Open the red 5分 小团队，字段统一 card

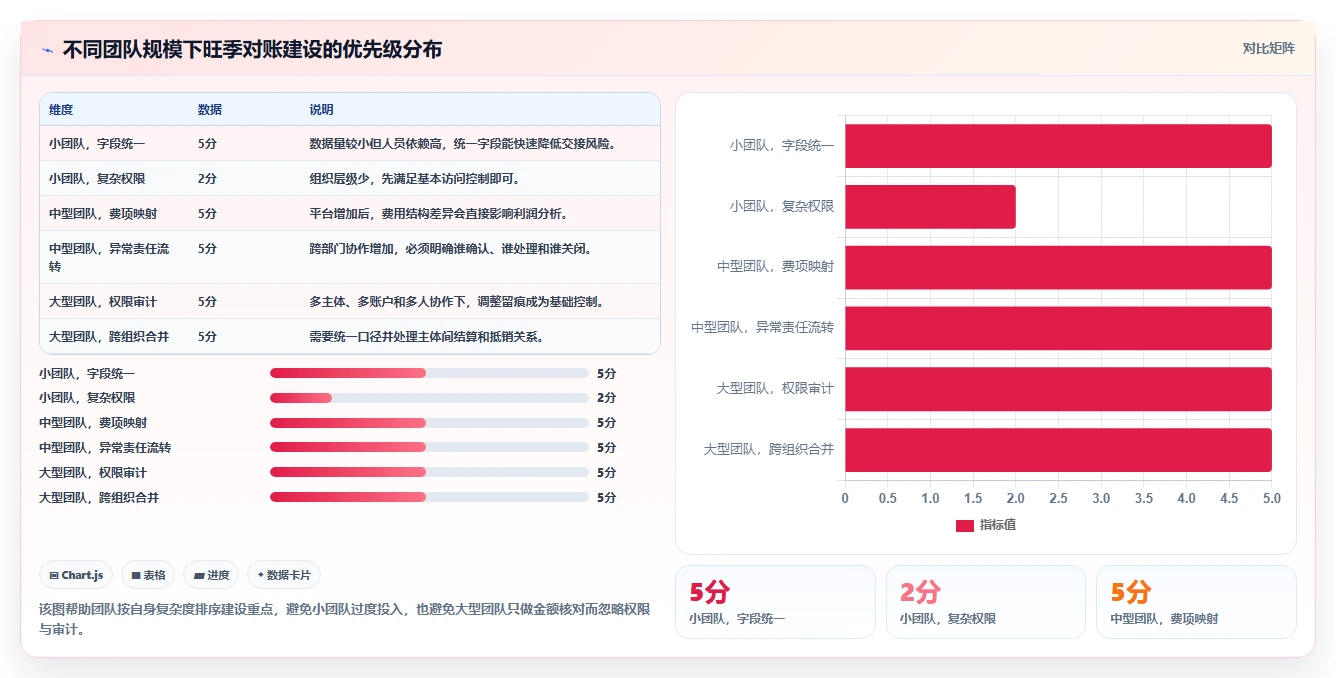click(775, 602)
